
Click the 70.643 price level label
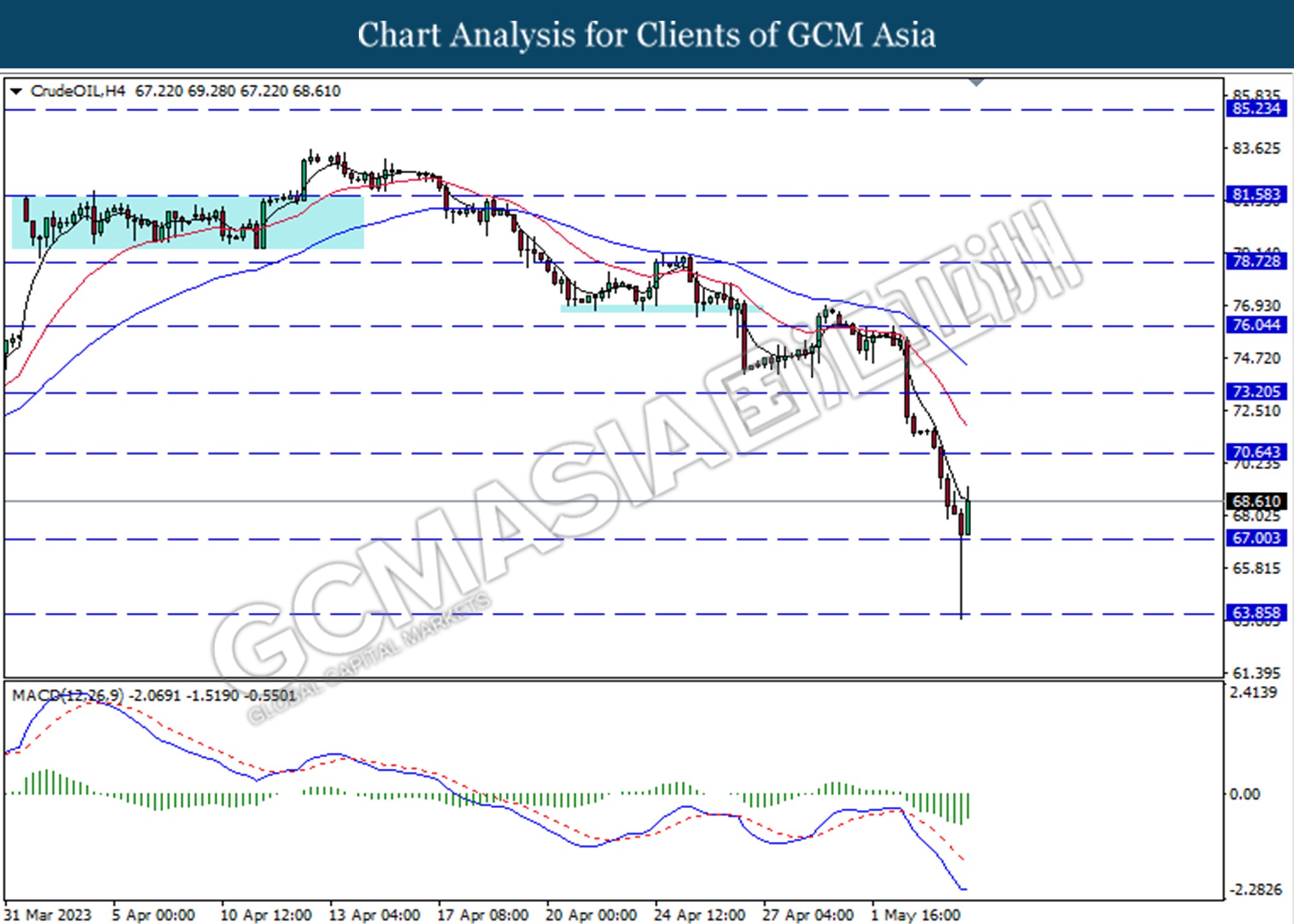[1256, 452]
